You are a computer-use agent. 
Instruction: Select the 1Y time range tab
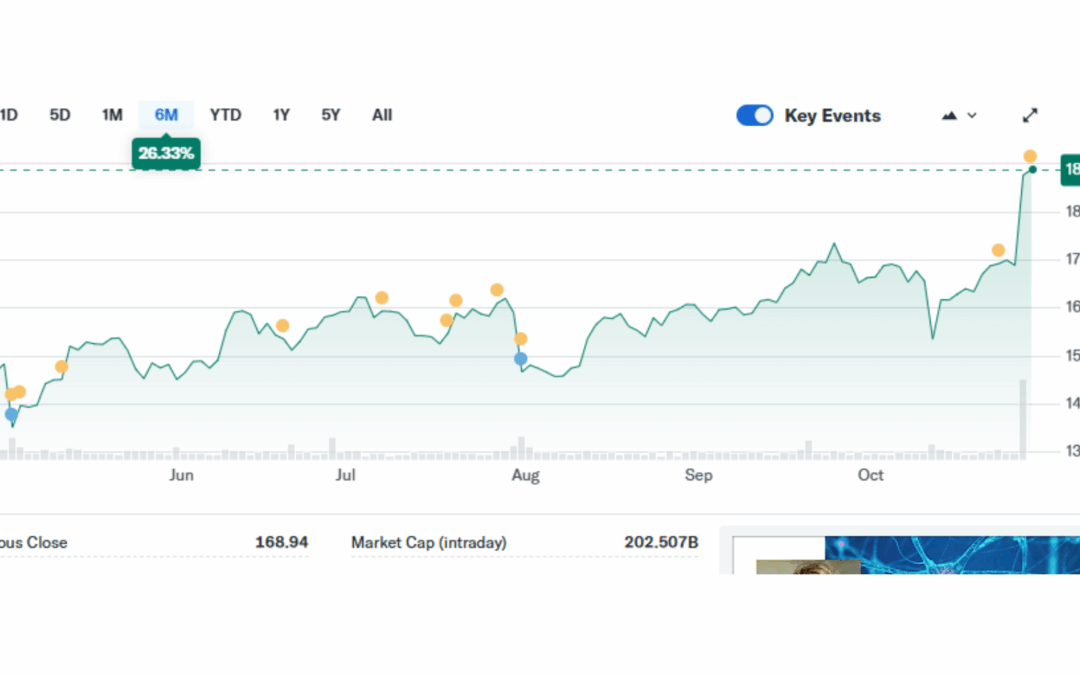[x=281, y=115]
